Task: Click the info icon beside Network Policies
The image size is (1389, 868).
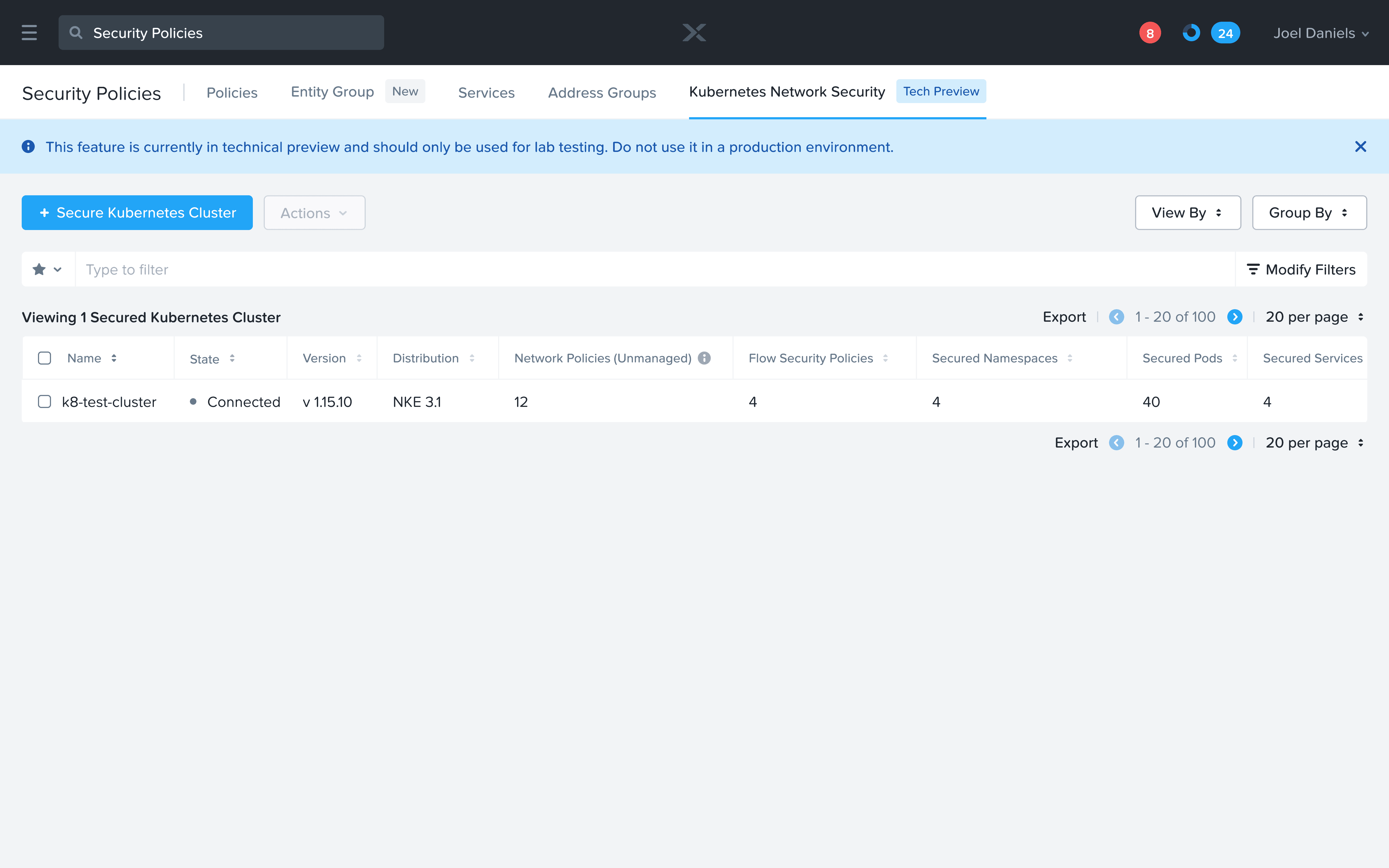Action: pyautogui.click(x=704, y=358)
